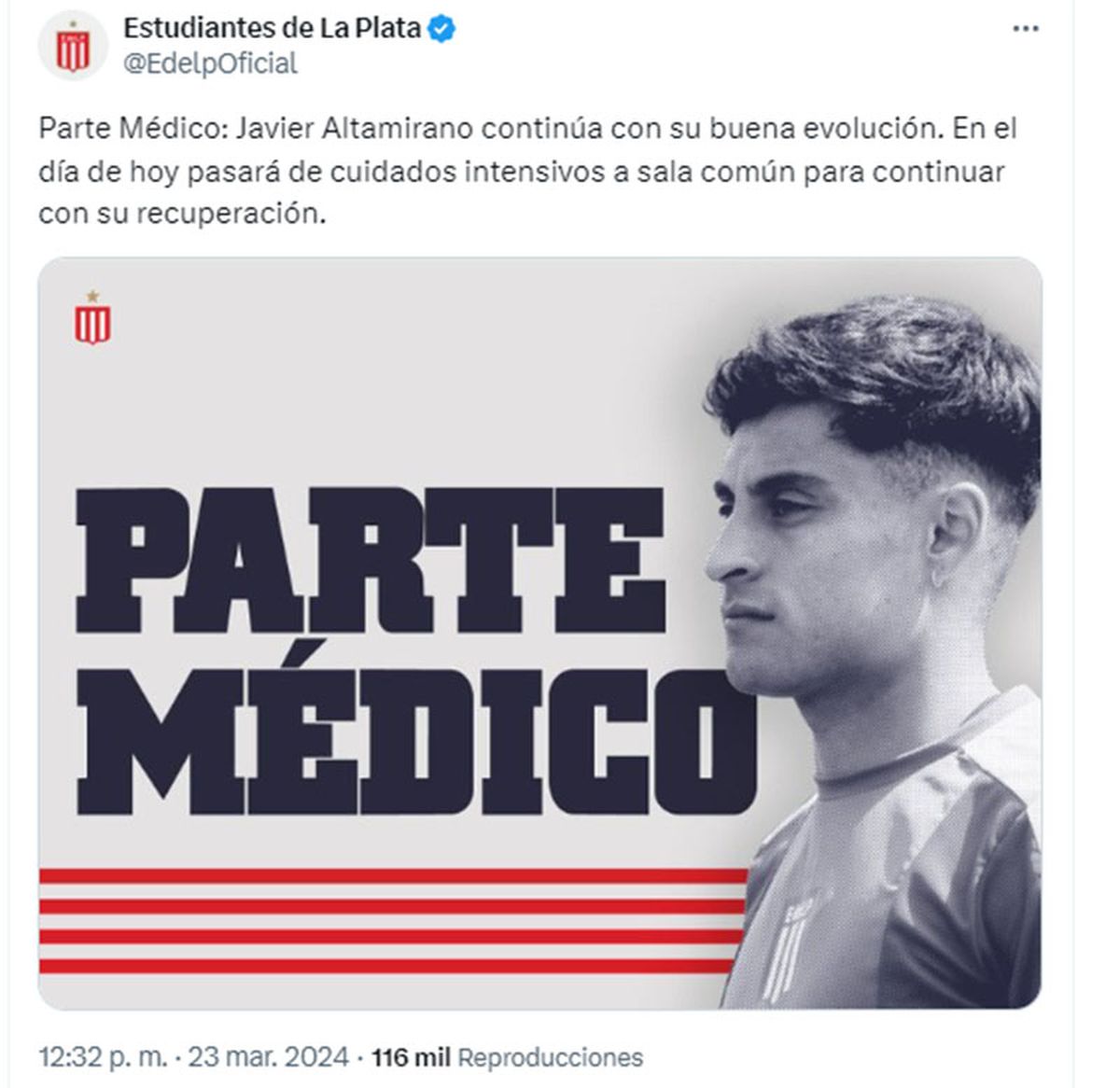Open the Parte Médico image
Image resolution: width=1120 pixels, height=1088 pixels.
(539, 633)
